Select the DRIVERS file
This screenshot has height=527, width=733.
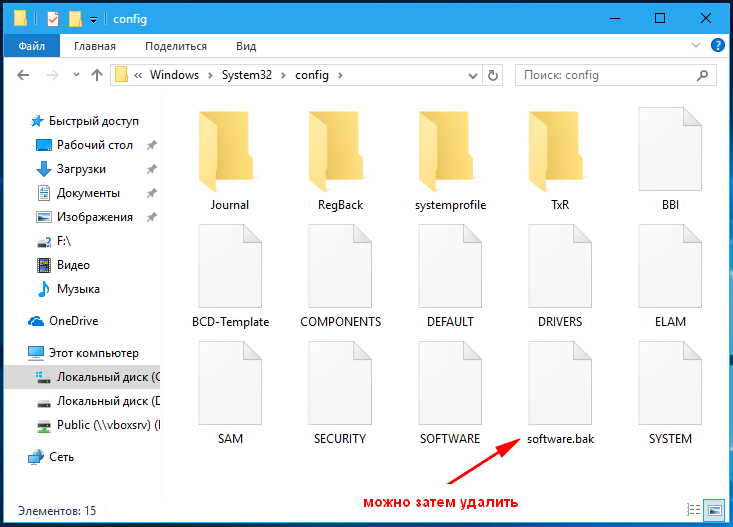560,277
